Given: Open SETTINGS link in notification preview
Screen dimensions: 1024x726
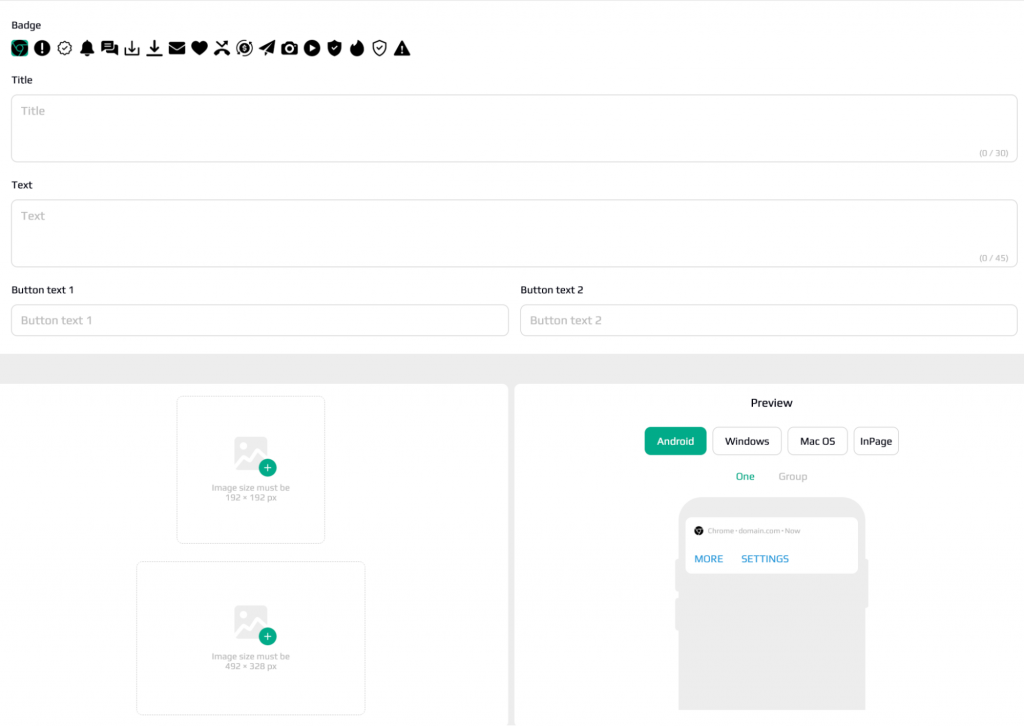Looking at the screenshot, I should point(765,559).
